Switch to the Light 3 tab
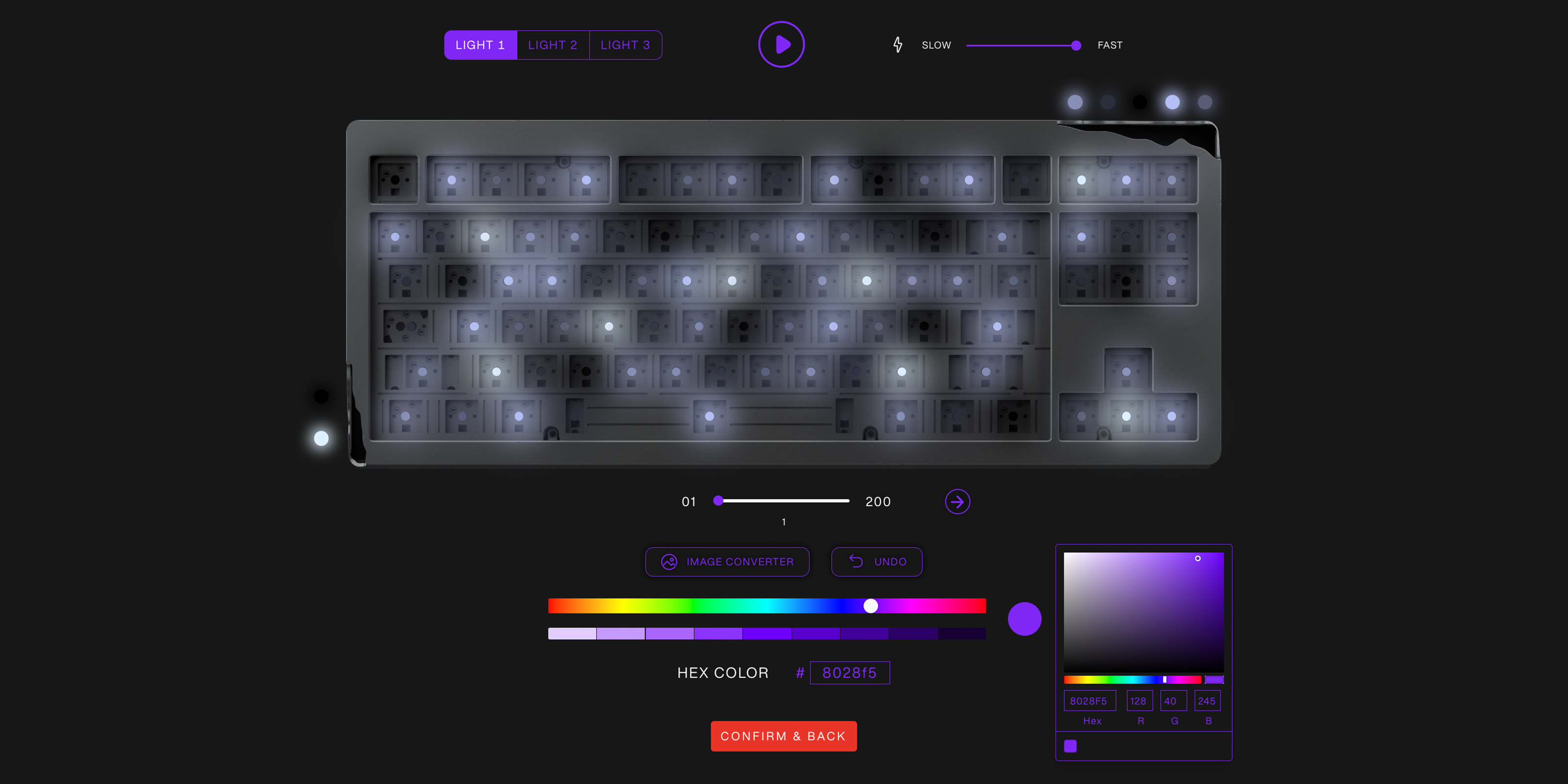 click(625, 45)
